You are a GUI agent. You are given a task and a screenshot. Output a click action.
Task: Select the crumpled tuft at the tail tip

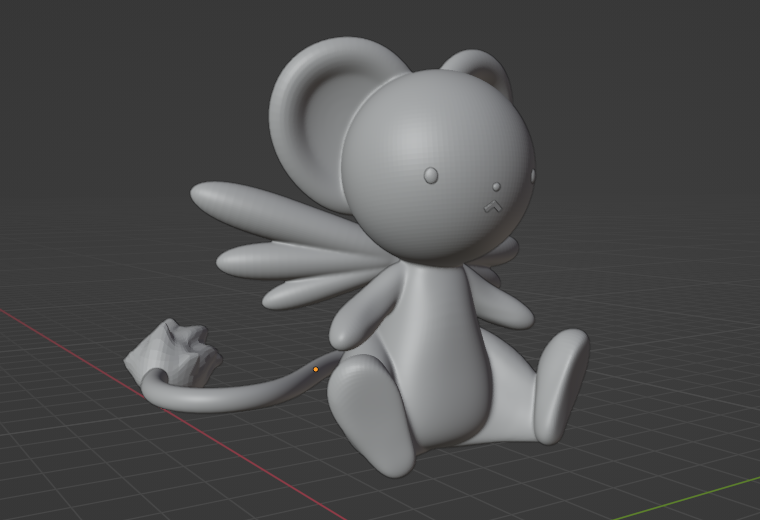174,353
